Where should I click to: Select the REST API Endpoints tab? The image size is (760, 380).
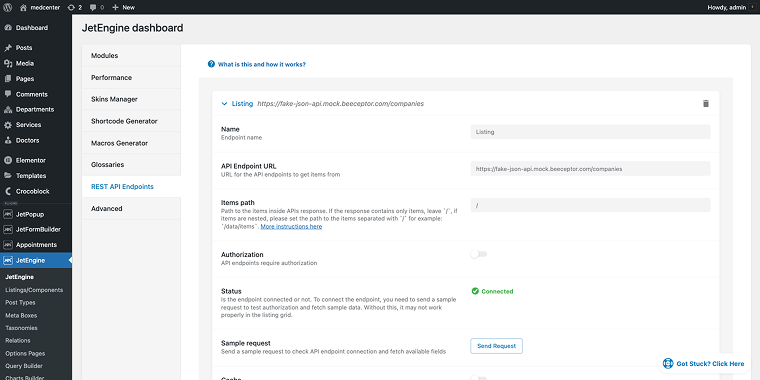(131, 187)
